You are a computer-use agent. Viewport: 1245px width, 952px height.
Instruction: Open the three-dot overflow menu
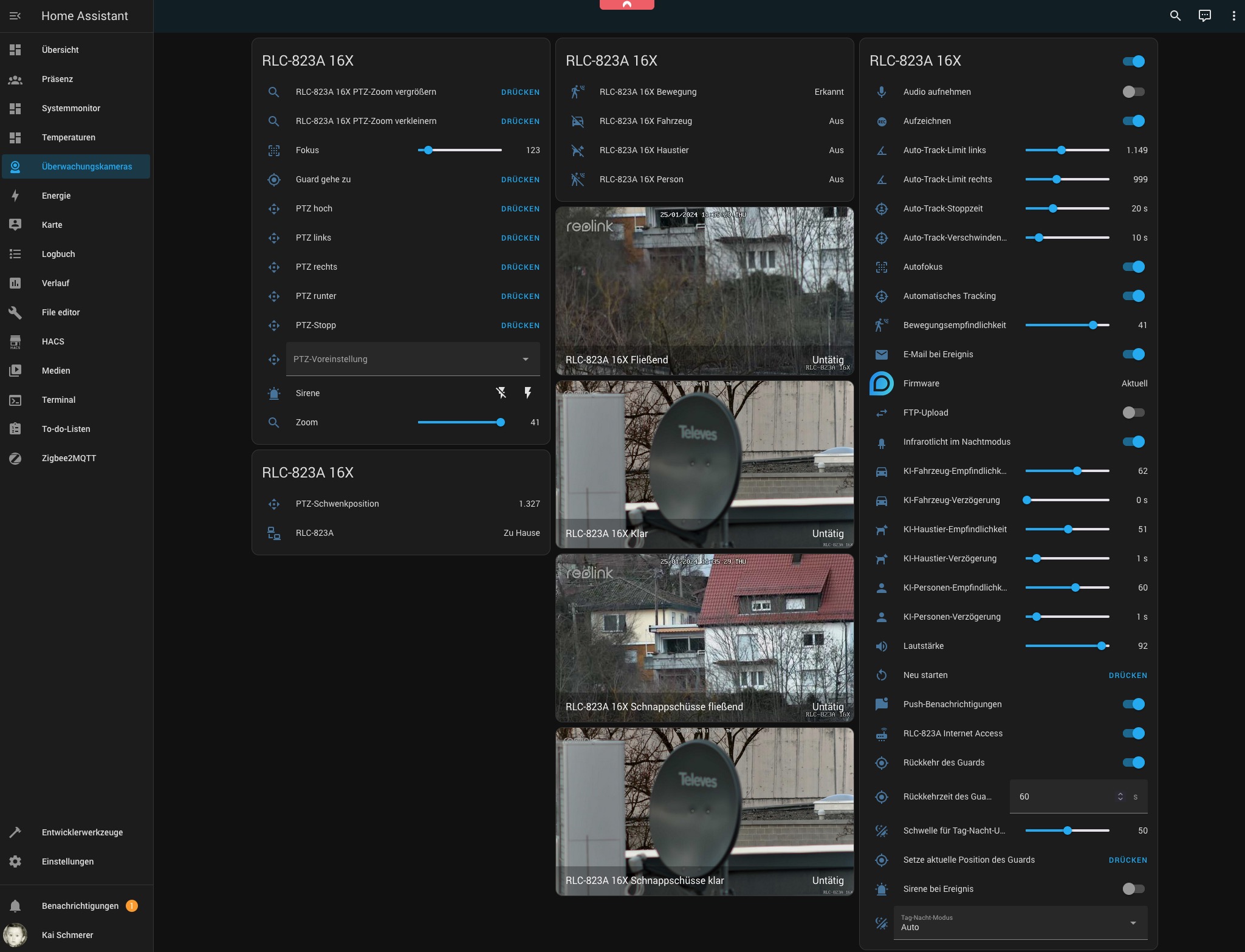coord(1233,16)
